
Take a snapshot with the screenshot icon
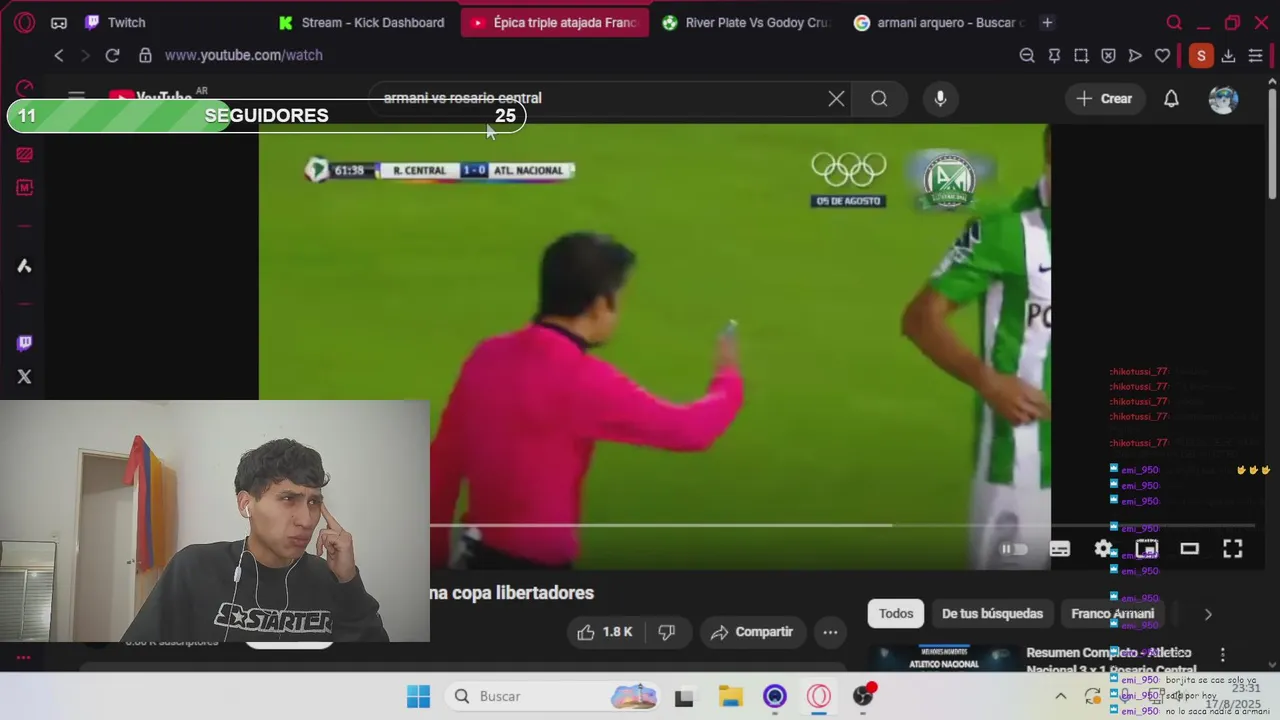[x=1081, y=55]
